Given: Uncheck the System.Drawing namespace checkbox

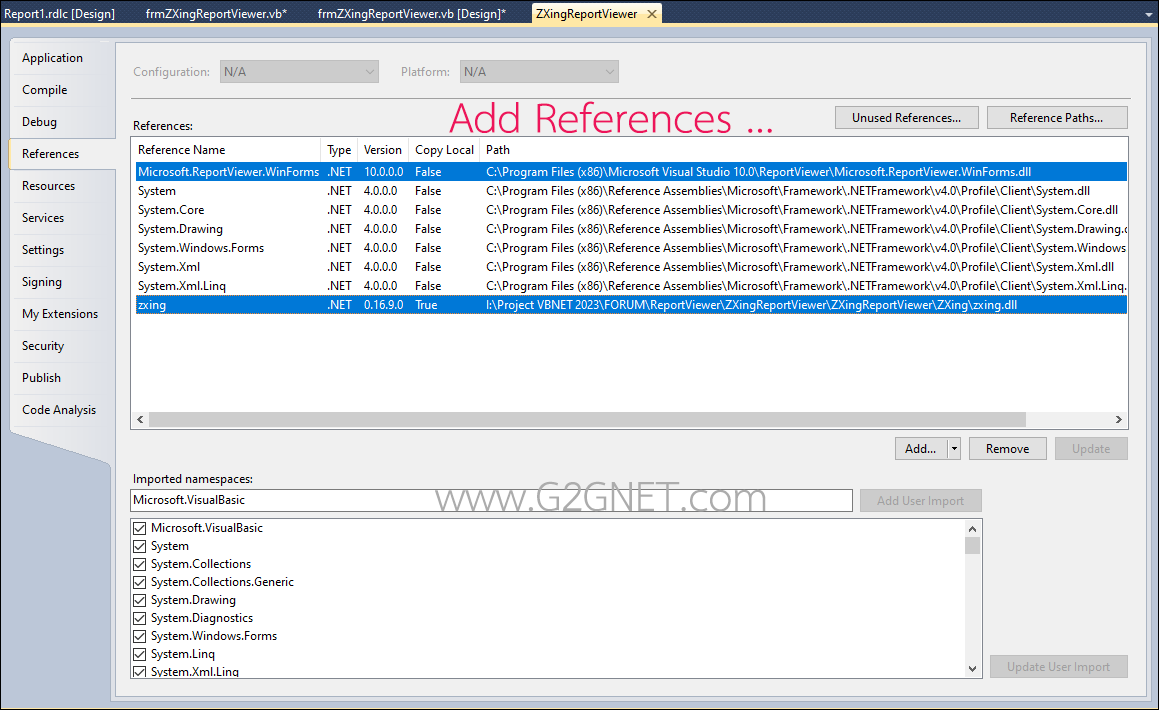Looking at the screenshot, I should [x=139, y=600].
